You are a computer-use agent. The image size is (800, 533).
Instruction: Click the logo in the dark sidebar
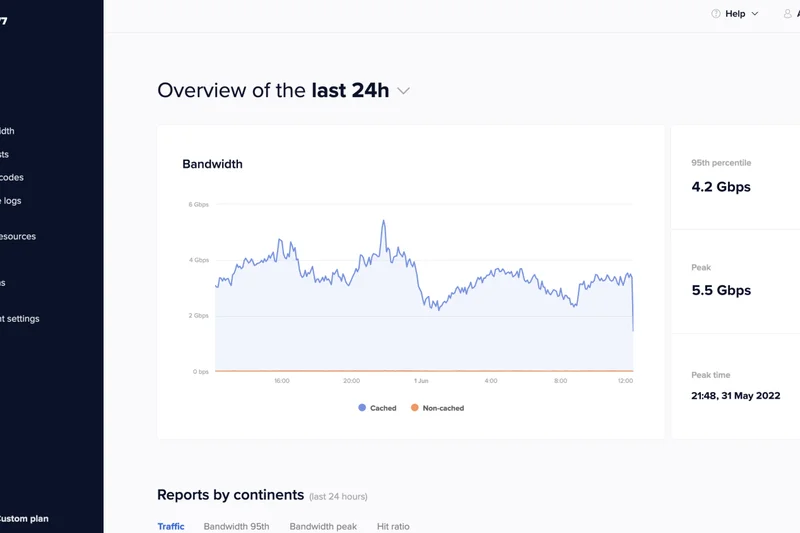click(4, 20)
